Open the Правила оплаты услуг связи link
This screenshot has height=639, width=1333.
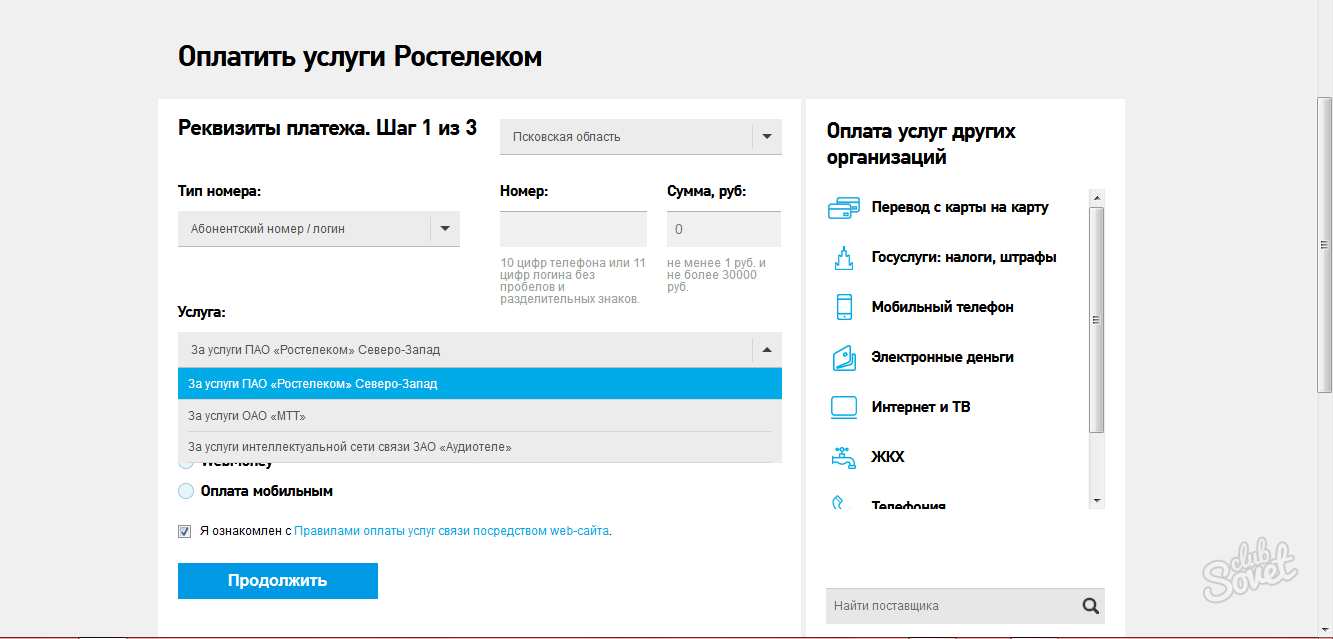(x=451, y=531)
